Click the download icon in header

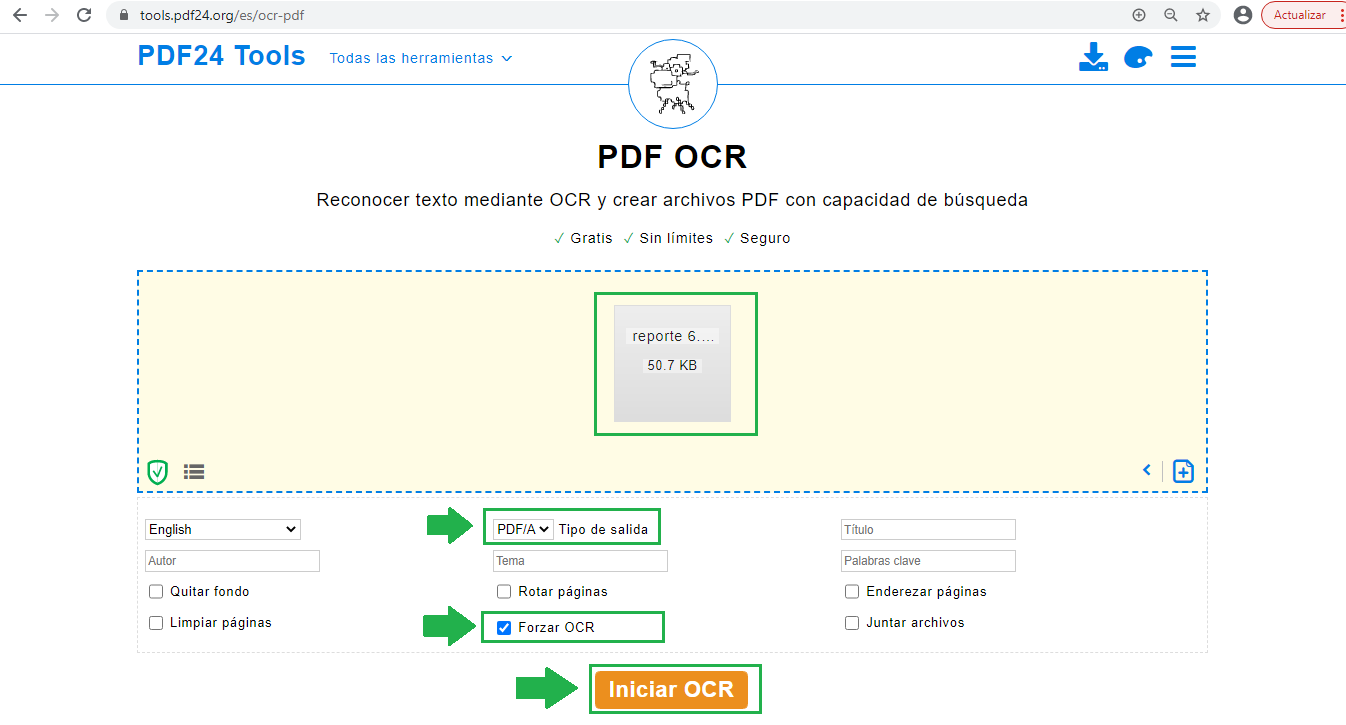[1093, 57]
